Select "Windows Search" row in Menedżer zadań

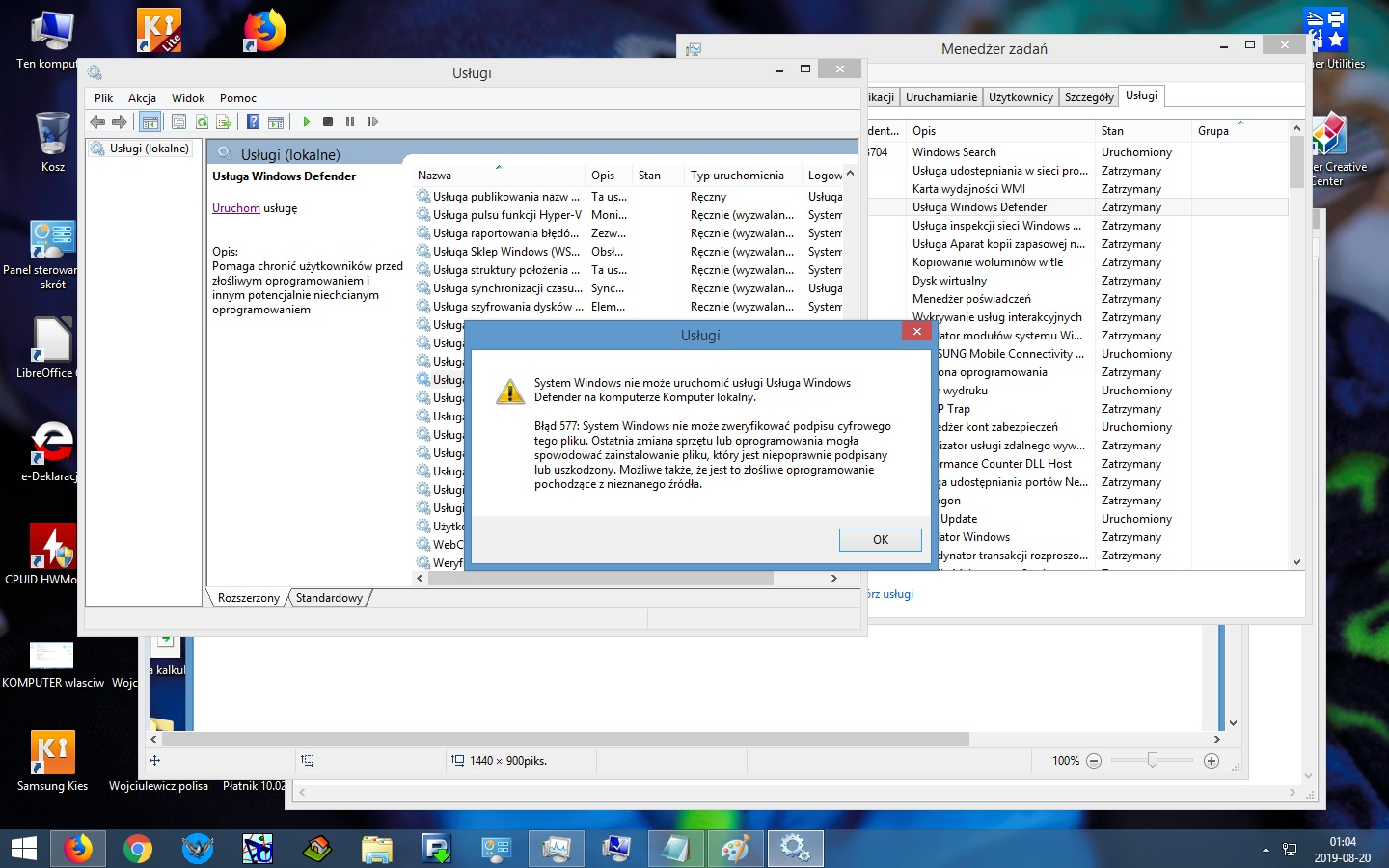point(1077,152)
